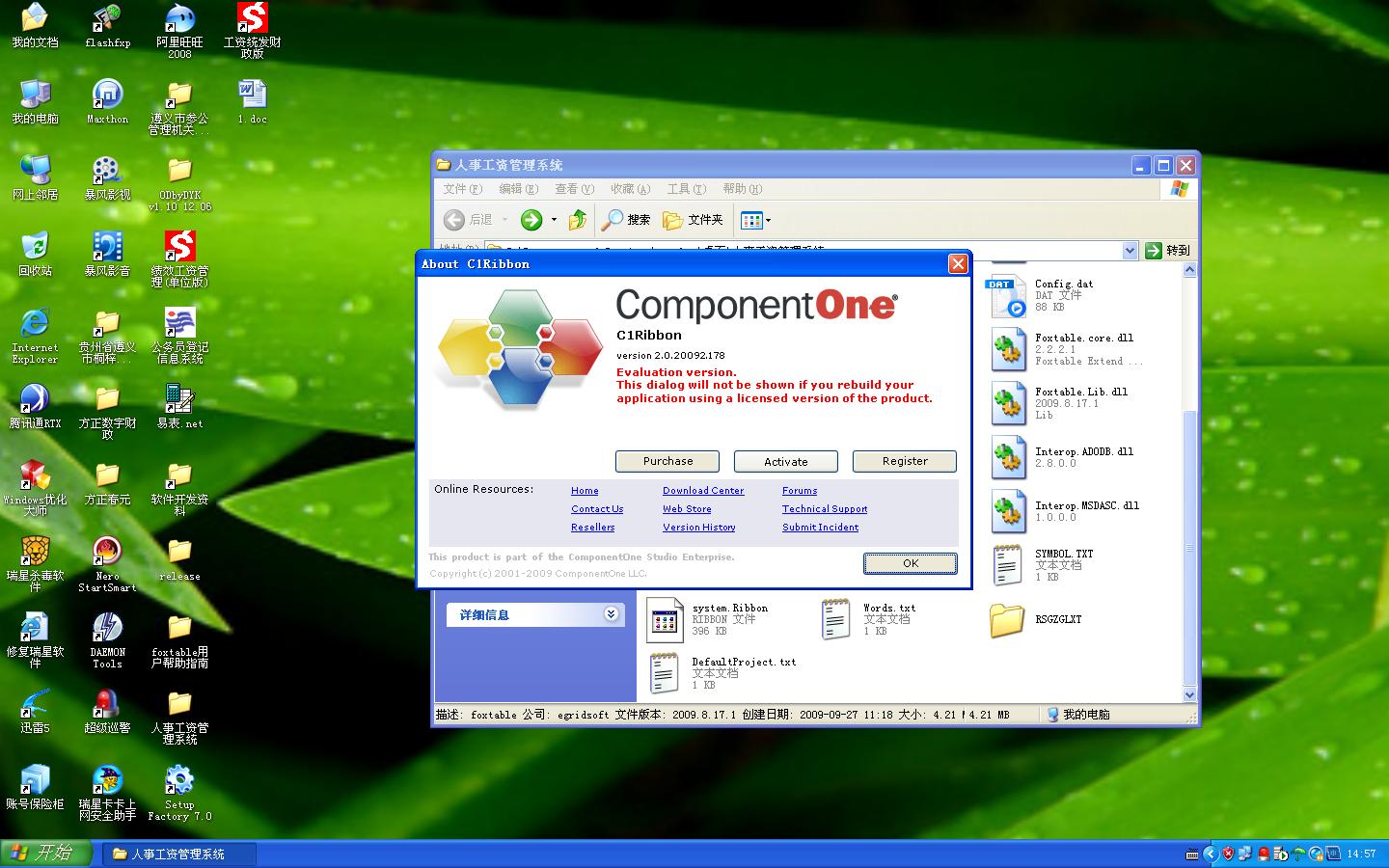Select the Interop.ADODB.dll file
The image size is (1389, 868).
(x=1061, y=457)
